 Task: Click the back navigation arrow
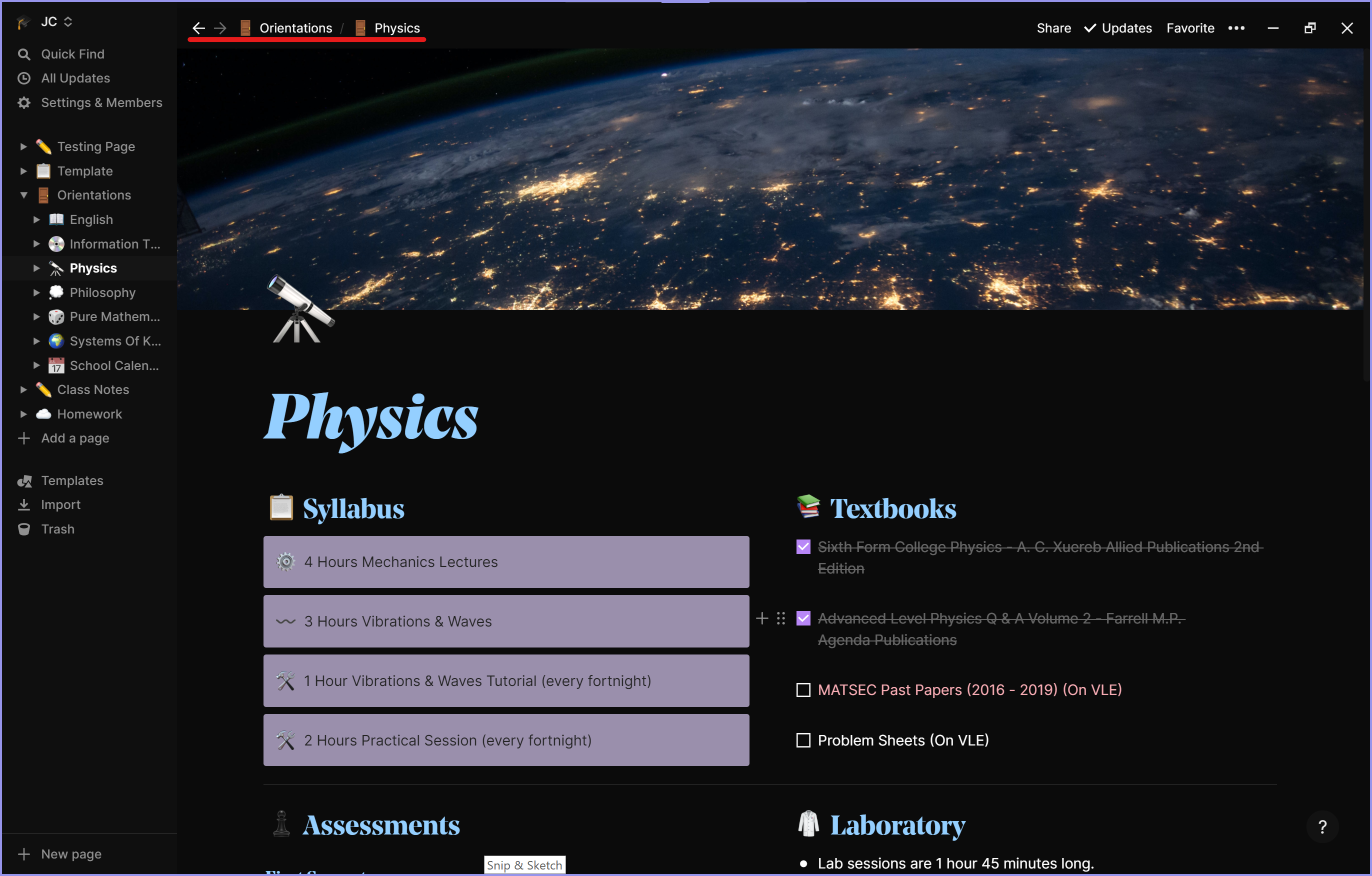point(198,28)
